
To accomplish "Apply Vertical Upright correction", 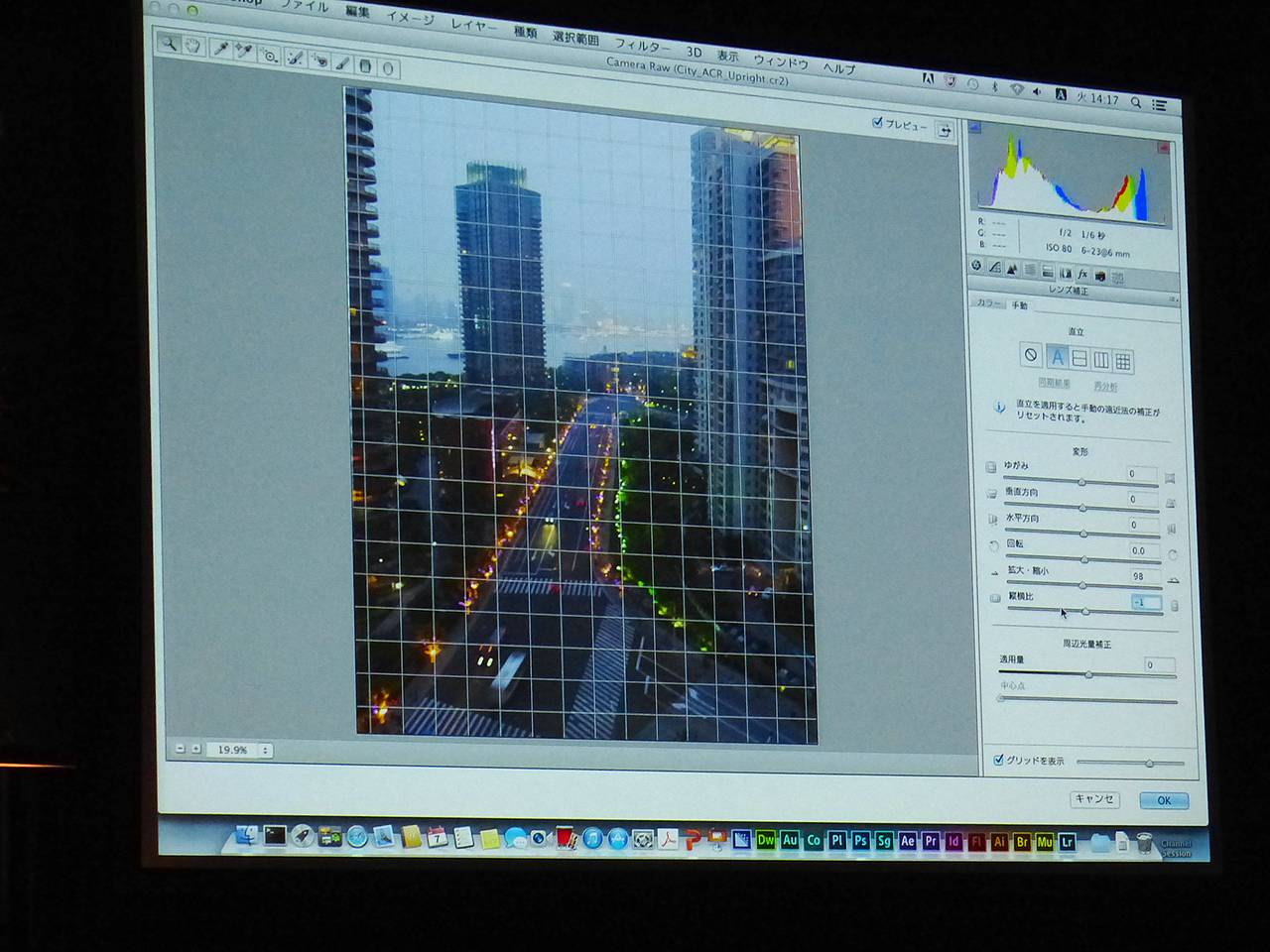I will tap(1101, 360).
